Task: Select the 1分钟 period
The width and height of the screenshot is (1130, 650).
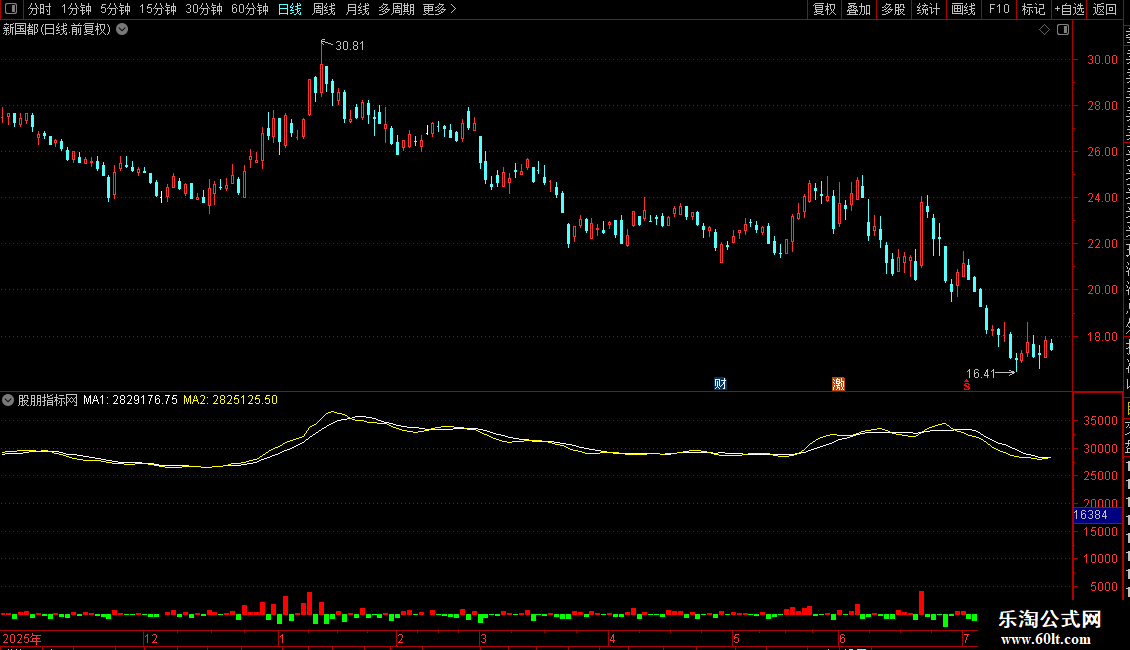Action: (76, 9)
